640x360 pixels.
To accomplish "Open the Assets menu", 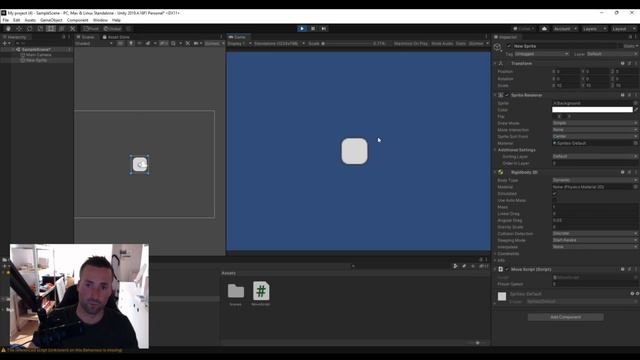I will click(x=30, y=20).
